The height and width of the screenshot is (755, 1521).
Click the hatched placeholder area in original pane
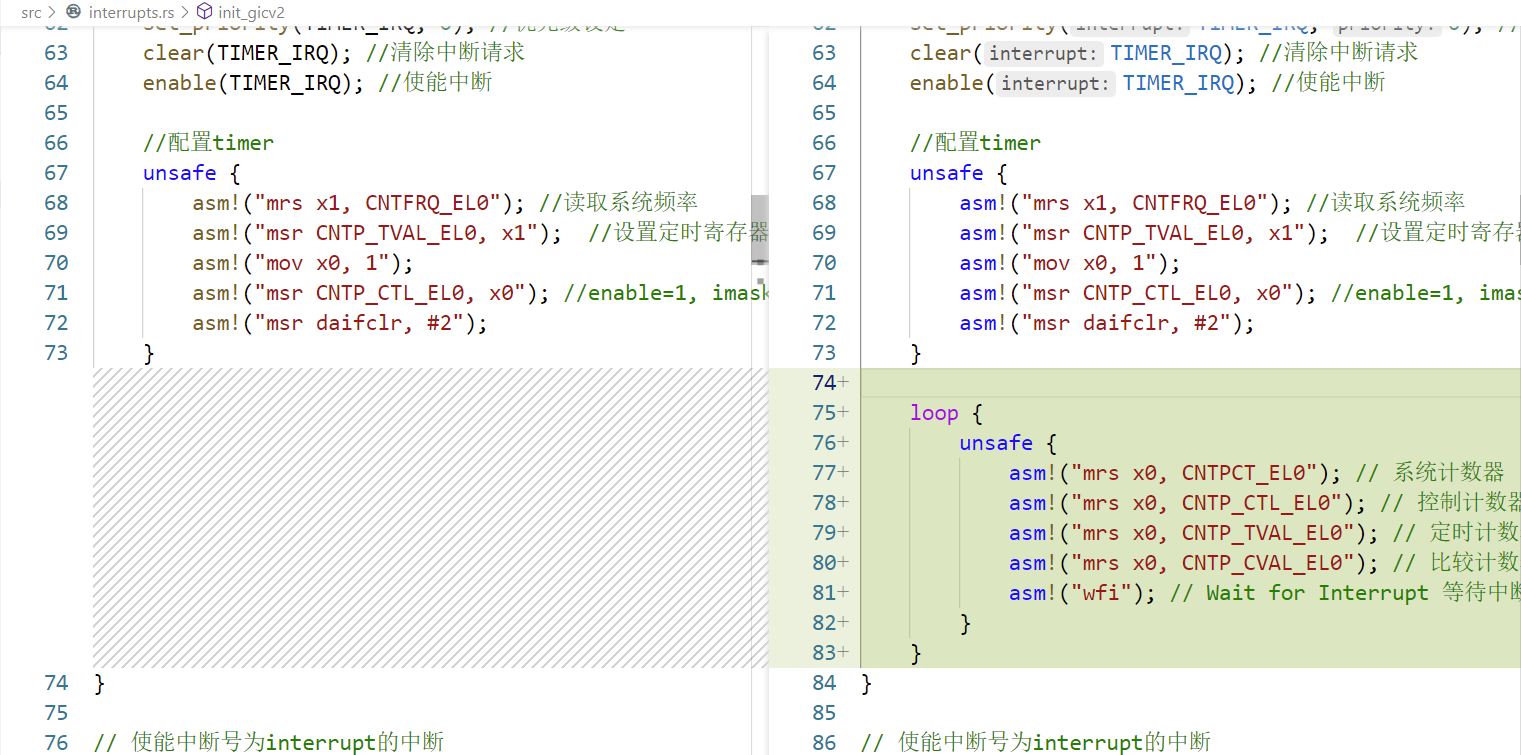[x=420, y=518]
